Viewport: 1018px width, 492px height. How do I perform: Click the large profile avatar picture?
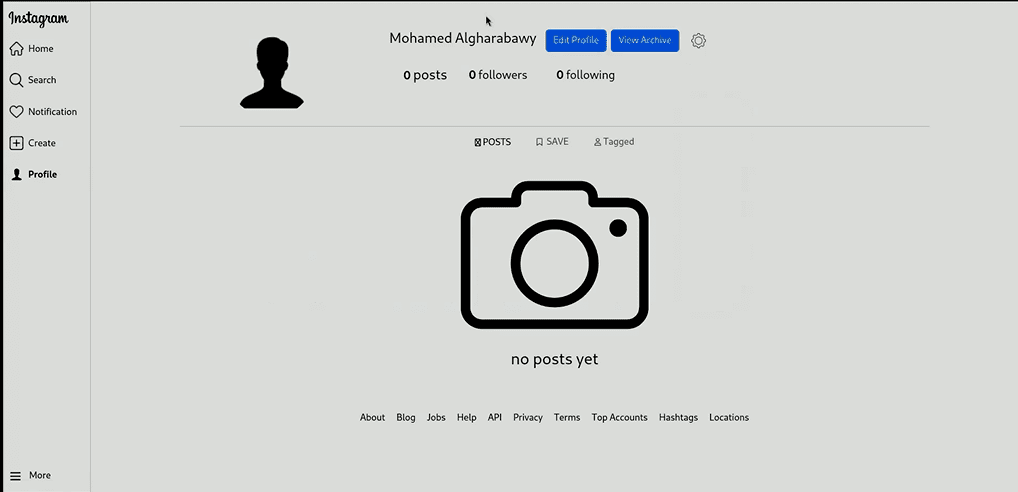point(271,73)
